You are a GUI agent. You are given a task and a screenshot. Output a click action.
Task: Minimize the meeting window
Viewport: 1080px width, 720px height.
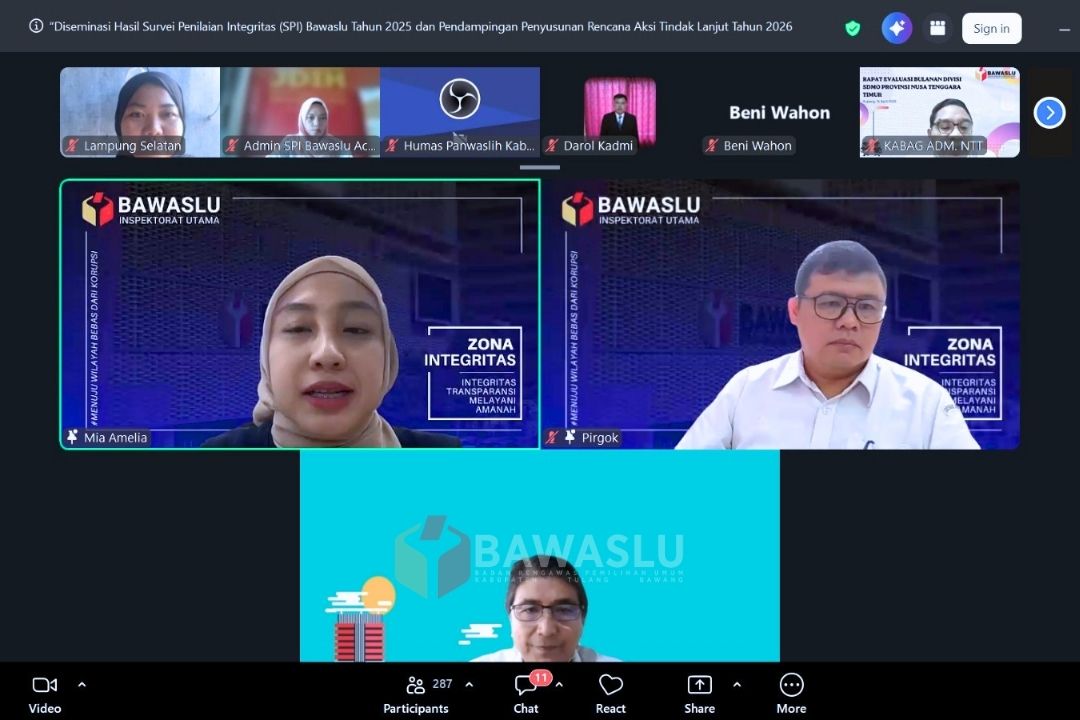tap(1064, 29)
